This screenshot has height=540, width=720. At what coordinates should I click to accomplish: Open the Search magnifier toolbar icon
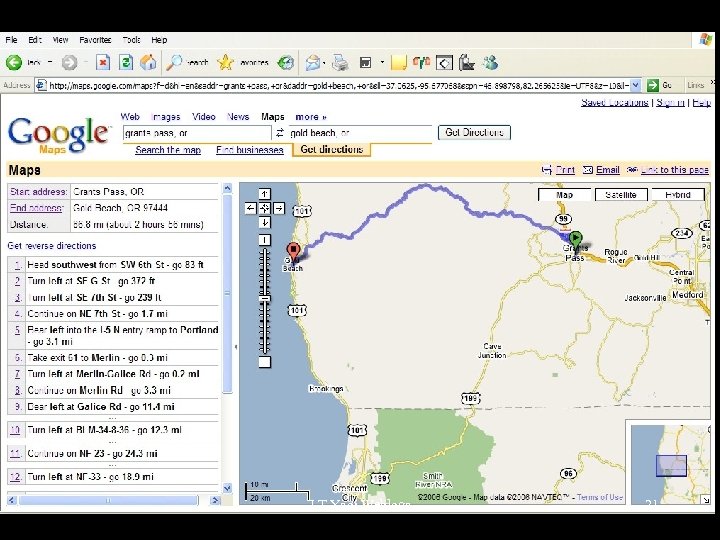tap(174, 62)
